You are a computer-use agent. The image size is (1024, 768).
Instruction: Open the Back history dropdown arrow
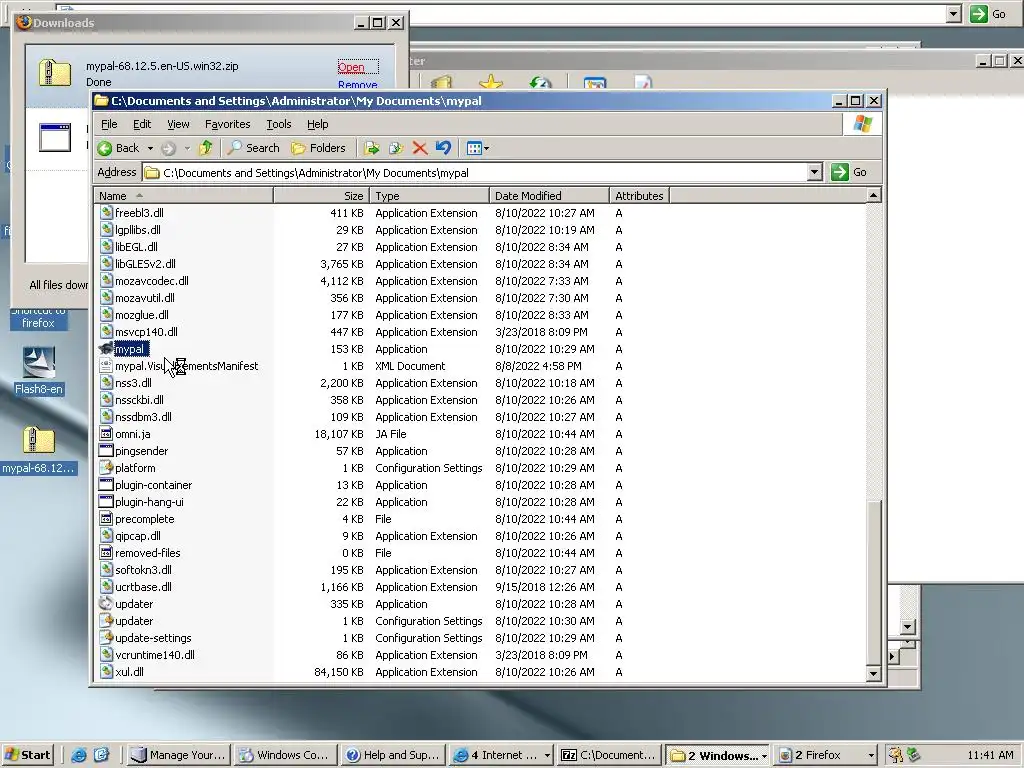[x=150, y=148]
